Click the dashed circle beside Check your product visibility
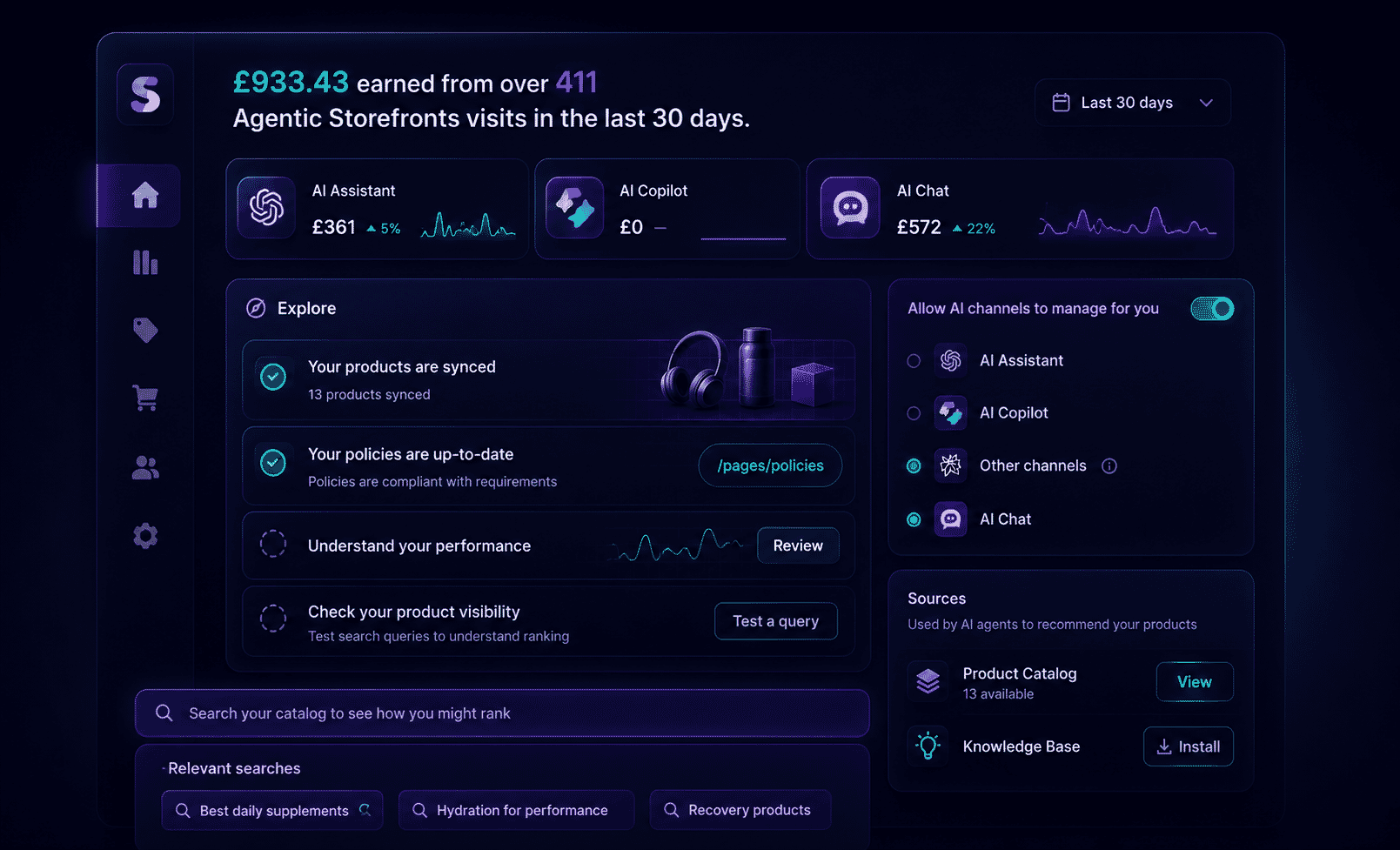This screenshot has height=850, width=1400. coord(273,619)
